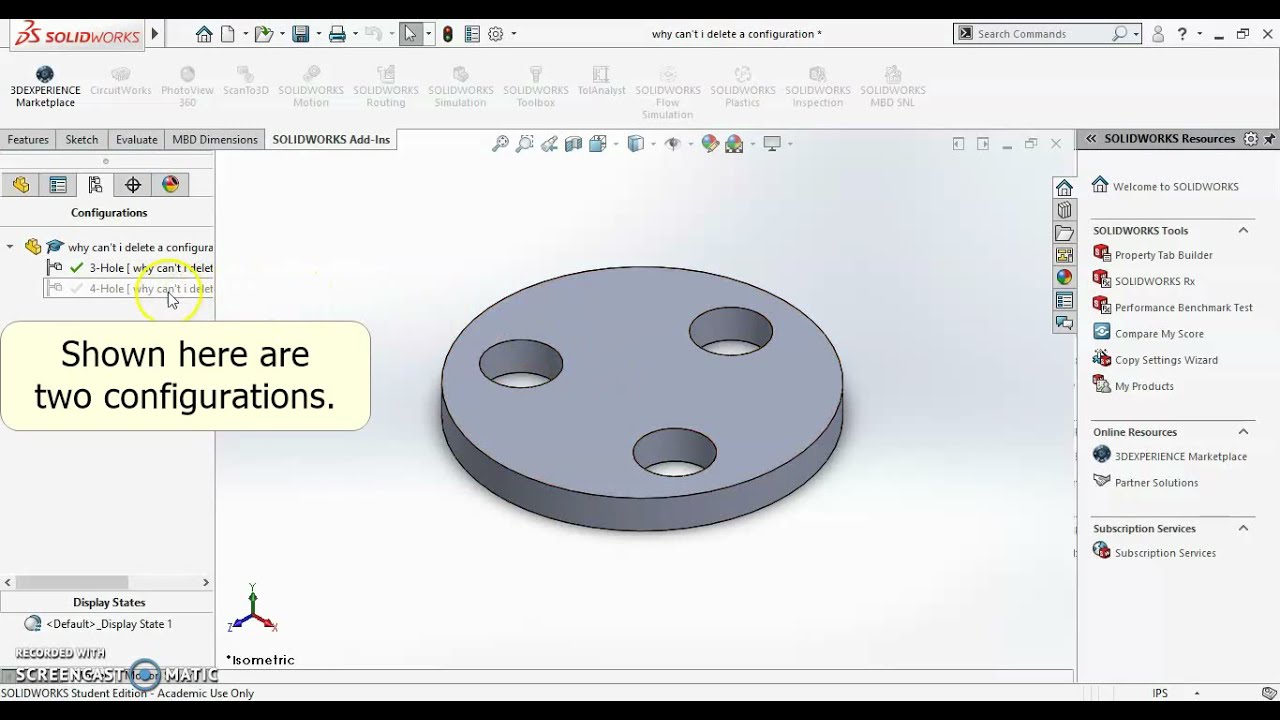The image size is (1280, 720).
Task: Open Design Library in task pane
Action: tap(1064, 210)
